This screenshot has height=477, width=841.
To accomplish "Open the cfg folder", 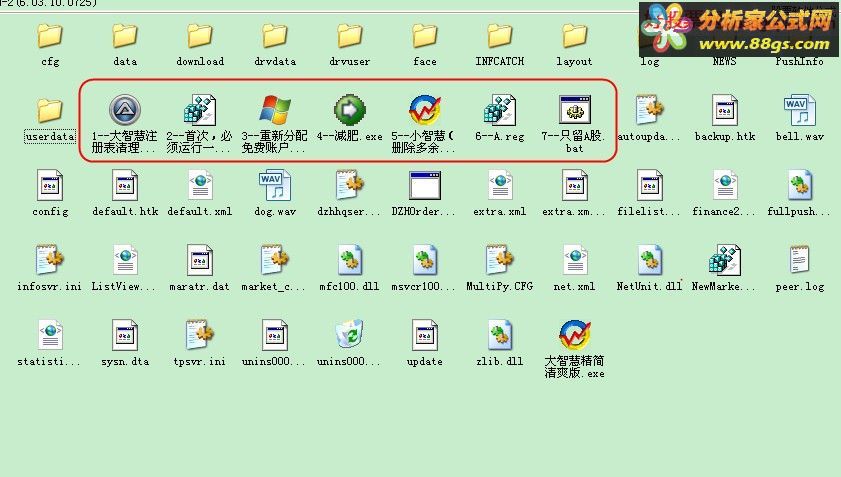I will point(50,36).
